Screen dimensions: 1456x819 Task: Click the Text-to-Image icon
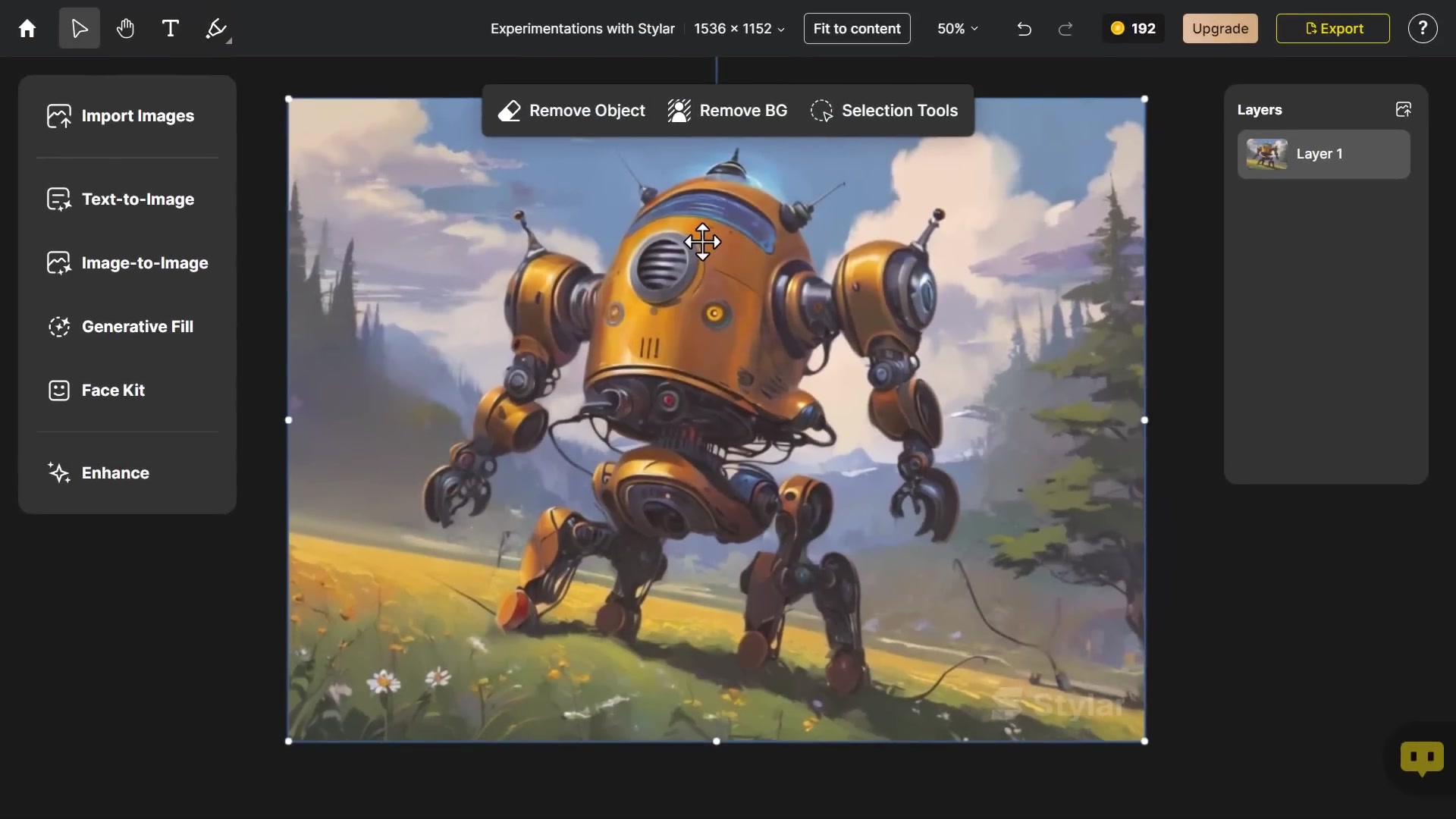[59, 199]
